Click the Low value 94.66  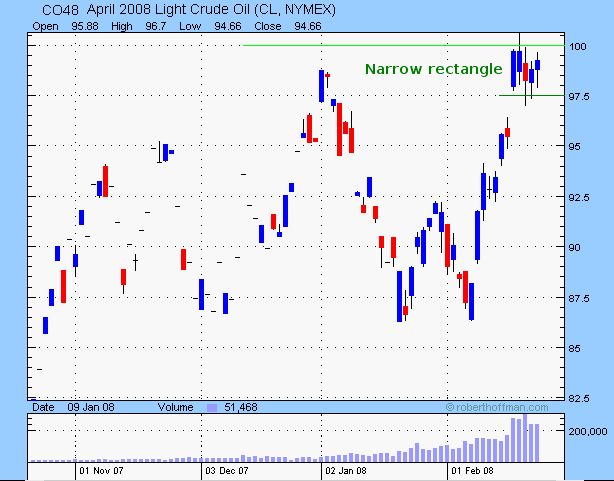point(228,26)
